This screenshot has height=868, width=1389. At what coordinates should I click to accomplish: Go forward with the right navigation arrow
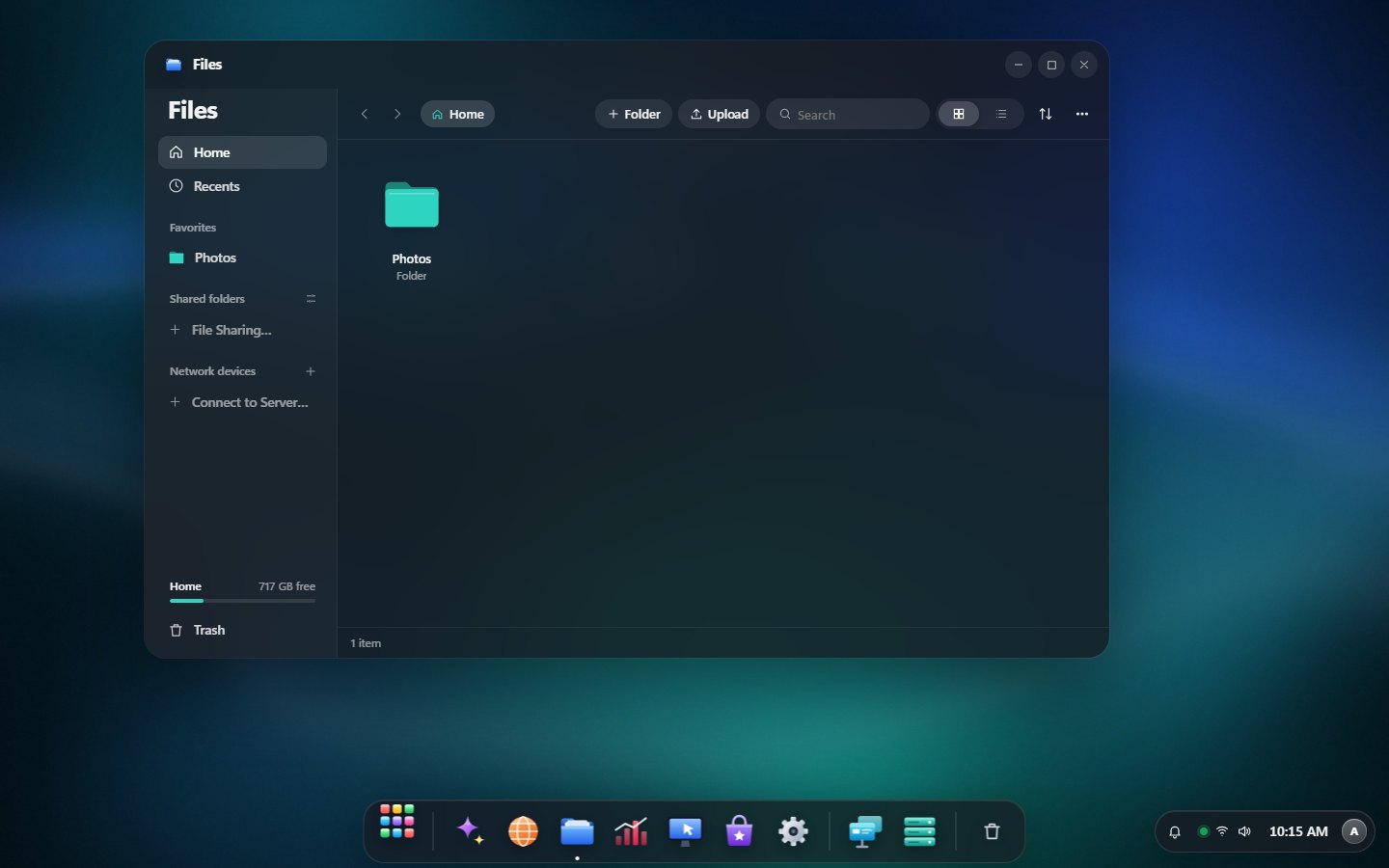(x=397, y=114)
